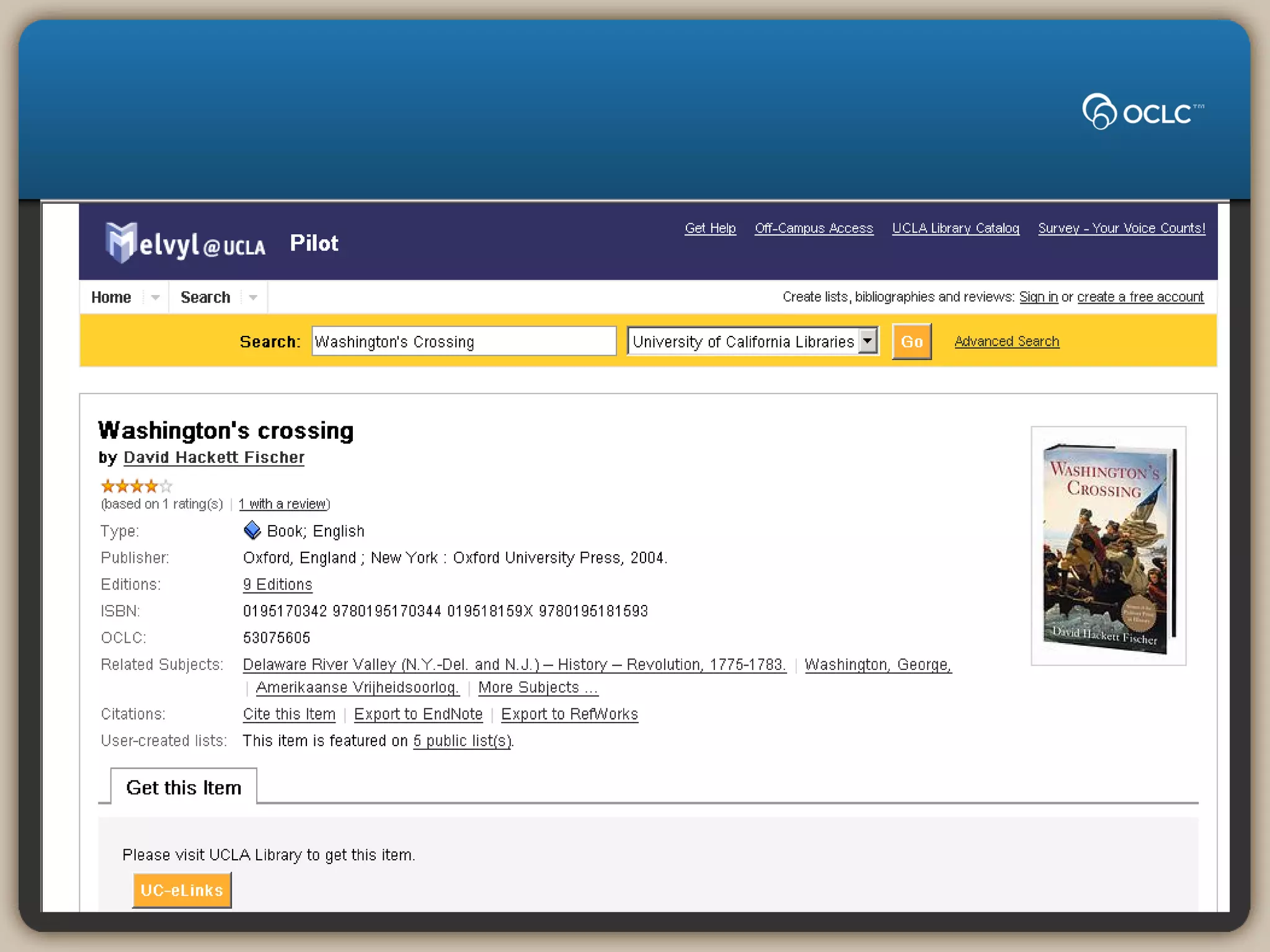Expand the Home menu dropdown arrow
The image size is (1270, 952).
tap(155, 297)
